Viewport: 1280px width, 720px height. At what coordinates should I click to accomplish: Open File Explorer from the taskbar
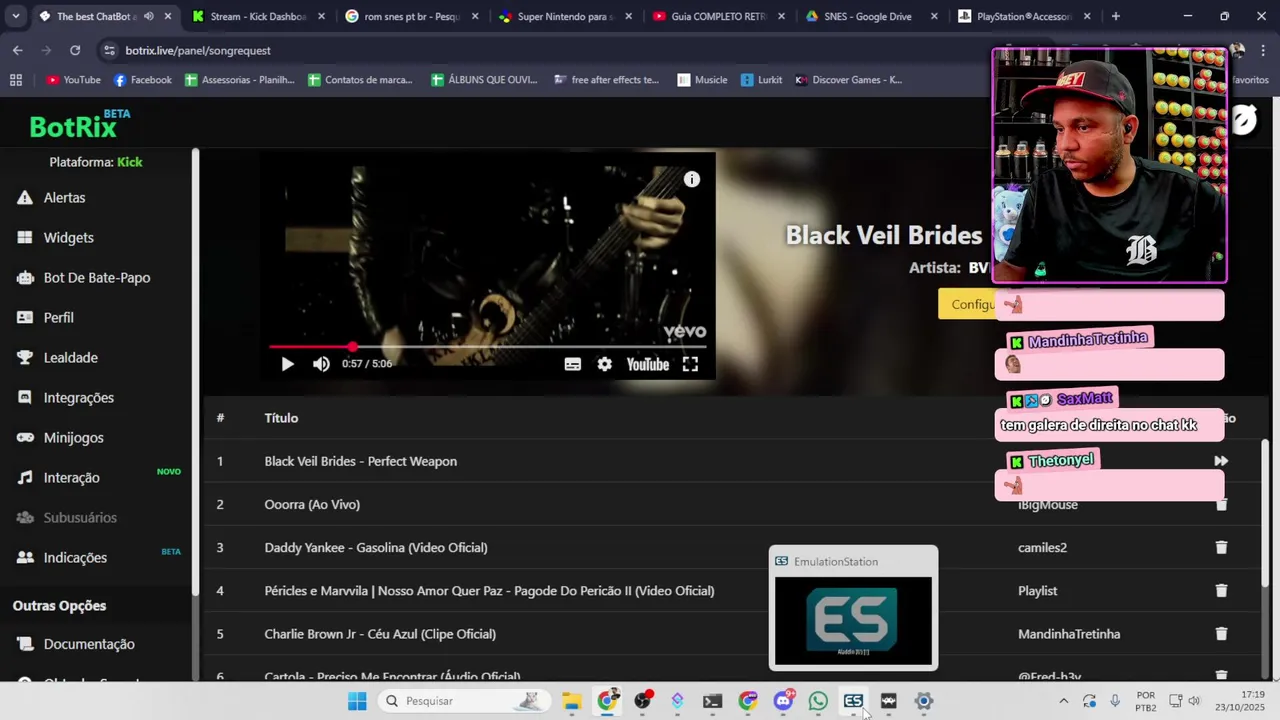(571, 701)
